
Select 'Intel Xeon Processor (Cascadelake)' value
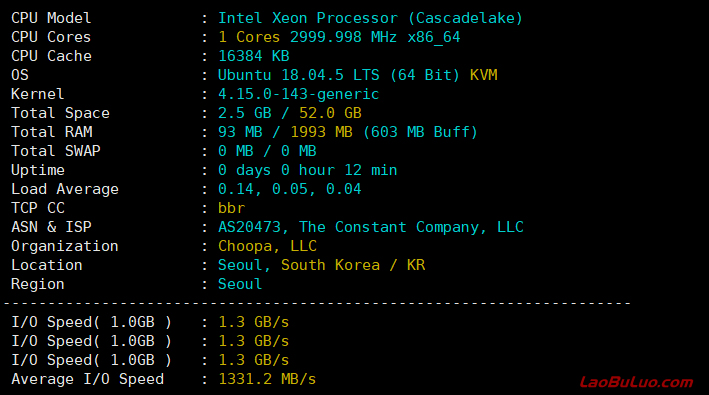pyautogui.click(x=370, y=18)
